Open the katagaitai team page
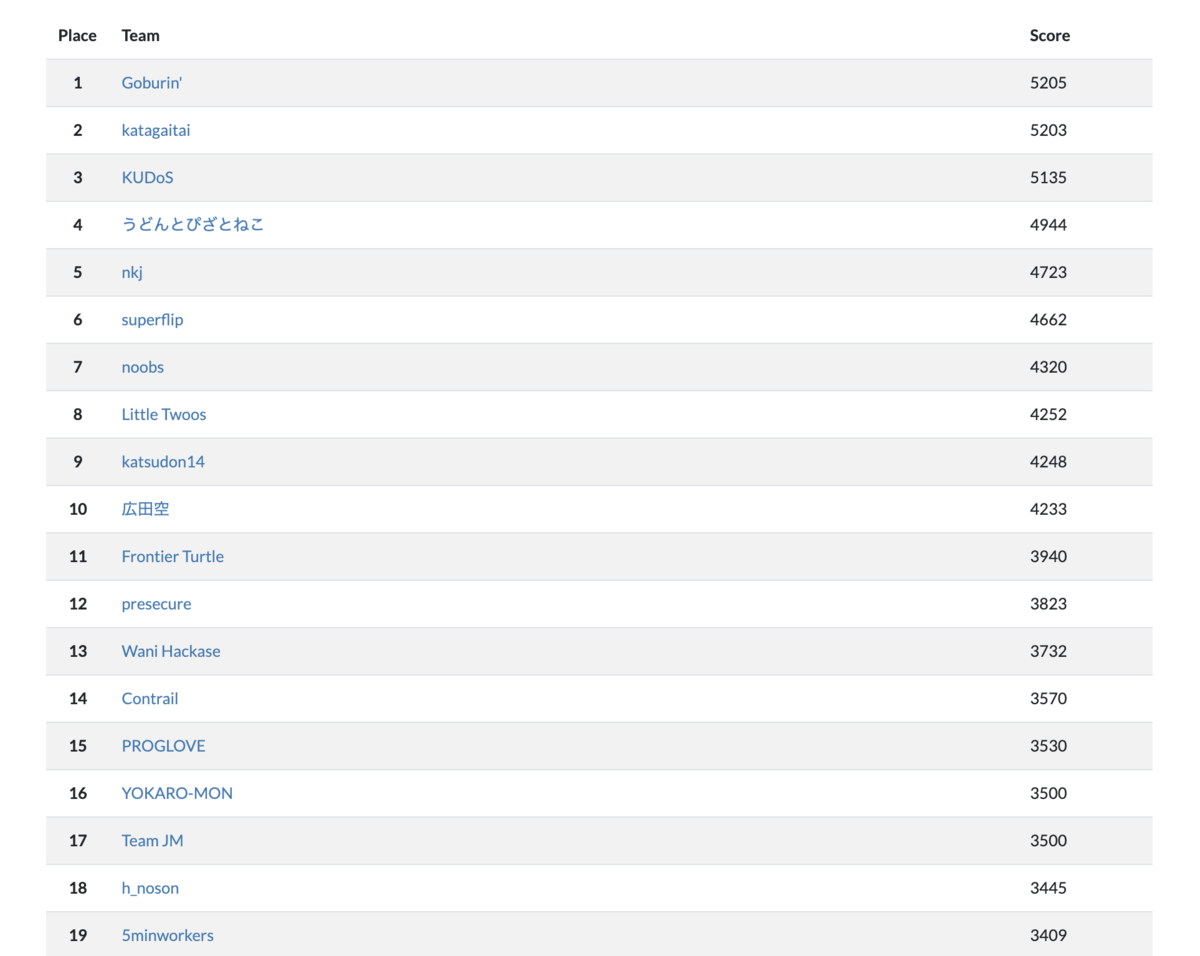Viewport: 1200px width, 956px height. 156,130
